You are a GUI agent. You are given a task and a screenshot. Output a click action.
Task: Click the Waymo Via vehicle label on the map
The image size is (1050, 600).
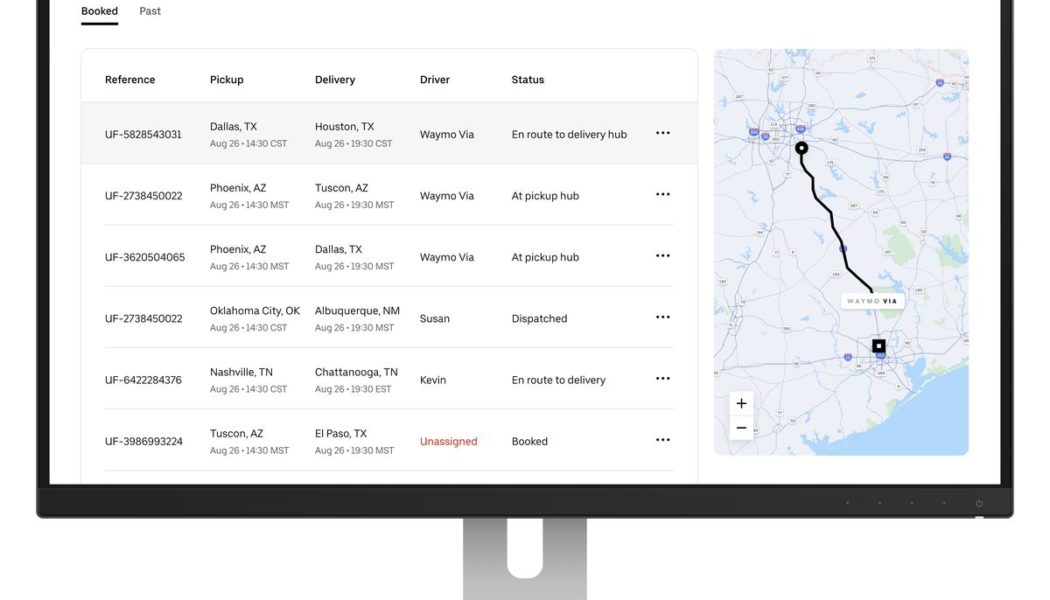[x=873, y=301]
